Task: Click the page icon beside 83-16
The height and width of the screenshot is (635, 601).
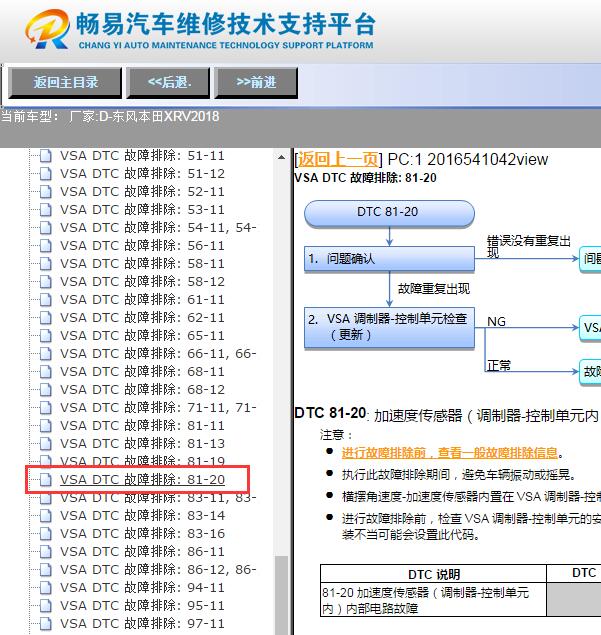Action: pyautogui.click(x=46, y=534)
